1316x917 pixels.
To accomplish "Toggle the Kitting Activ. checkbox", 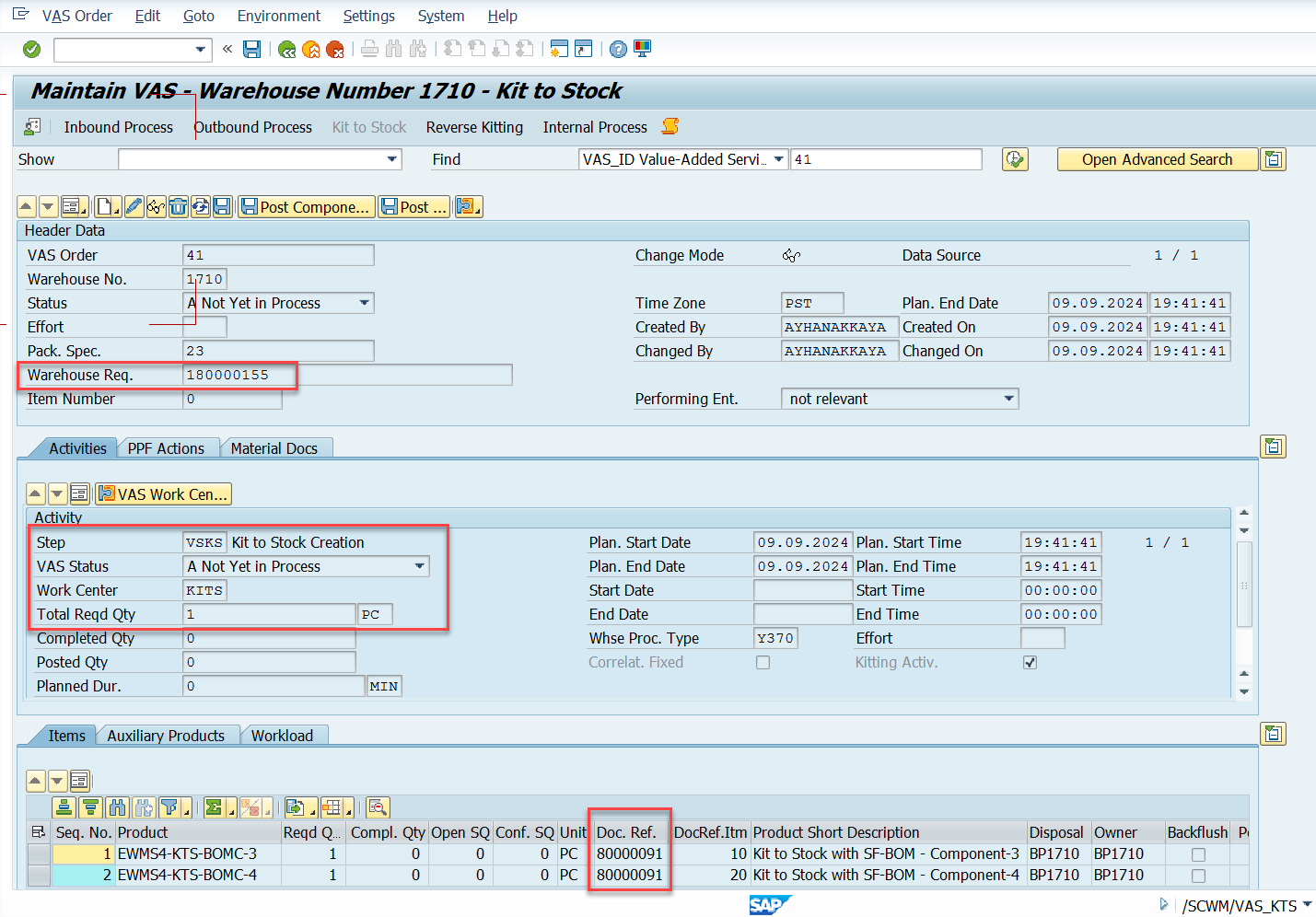I will pos(1030,662).
